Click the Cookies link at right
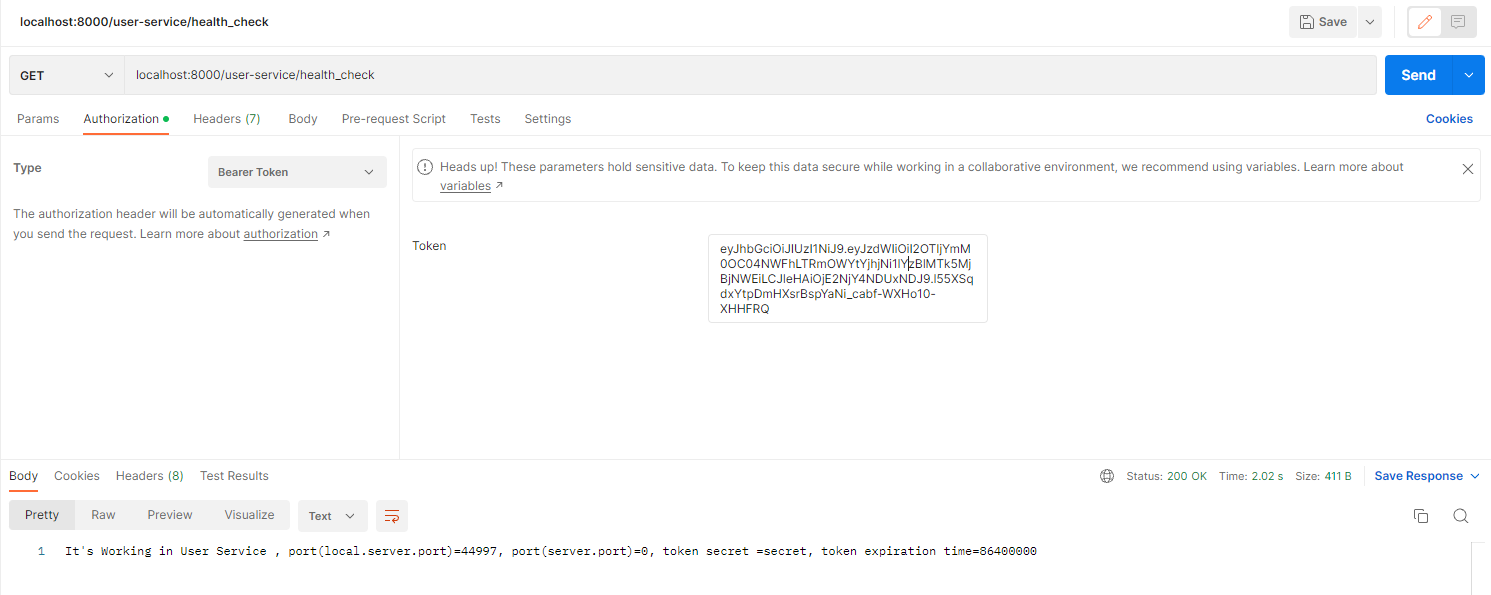 tap(1449, 119)
